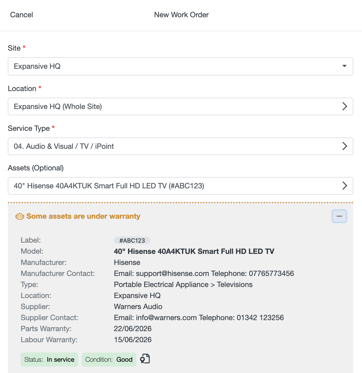Open Service Type chevron arrow
The width and height of the screenshot is (362, 373).
(345, 146)
